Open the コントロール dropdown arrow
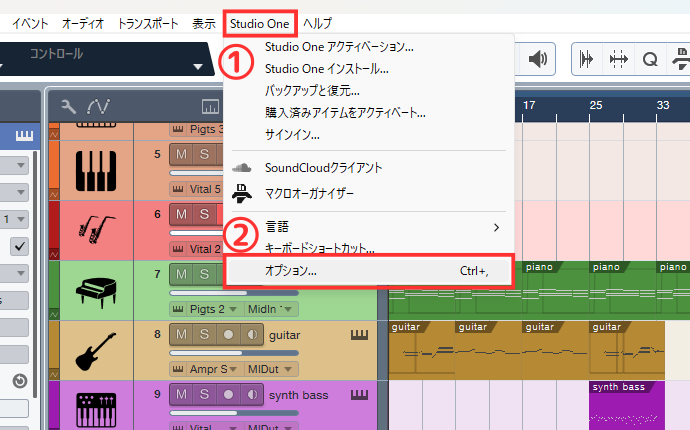Viewport: 690px width, 430px height. point(198,67)
